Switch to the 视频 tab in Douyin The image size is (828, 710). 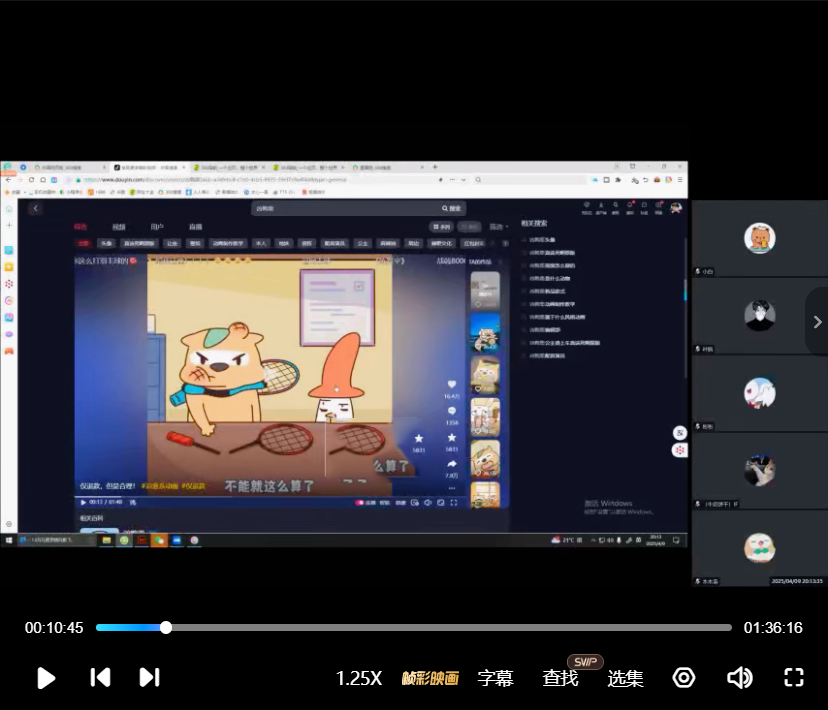(119, 227)
